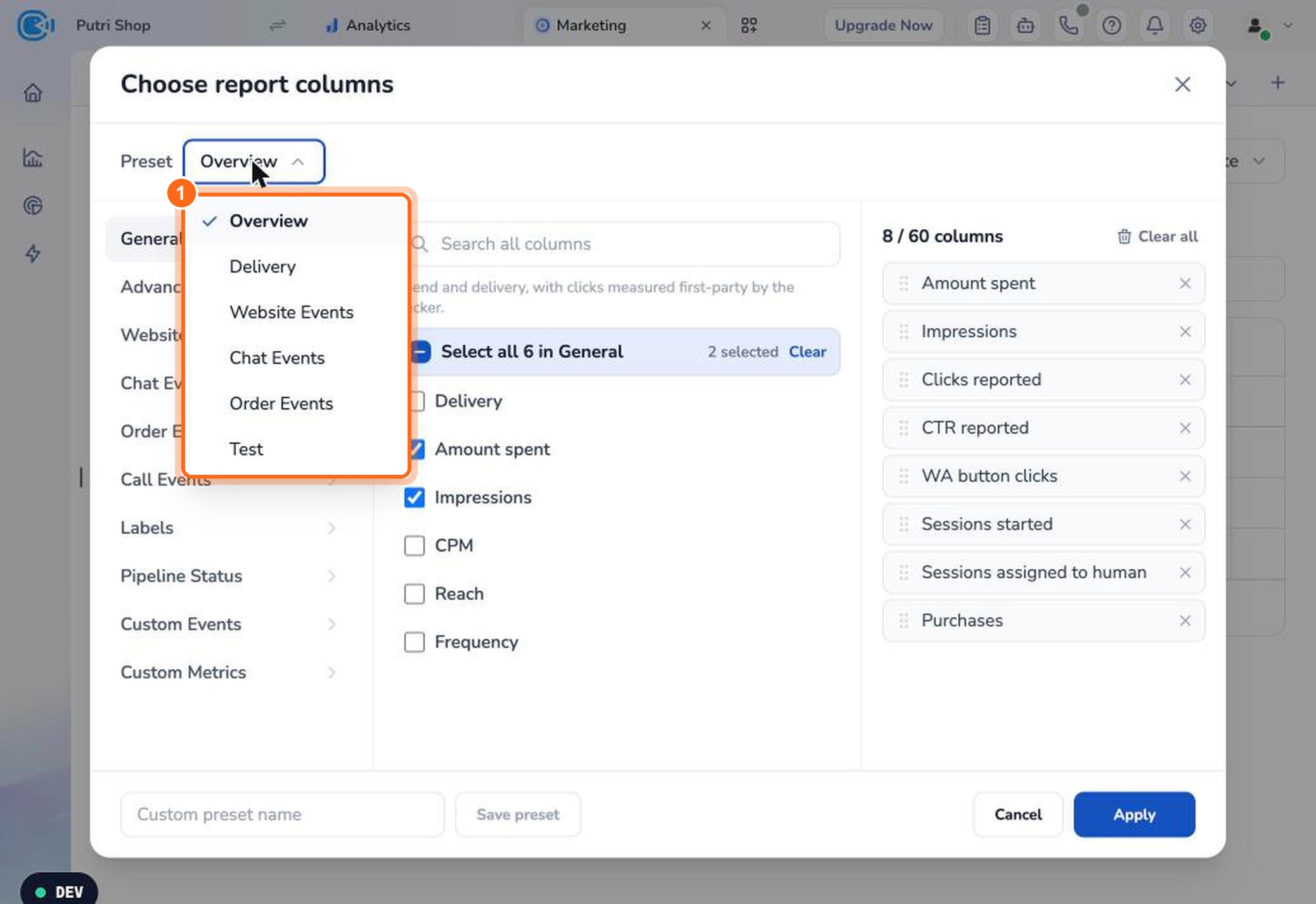Collapse the Preset Overview dropdown

click(254, 162)
